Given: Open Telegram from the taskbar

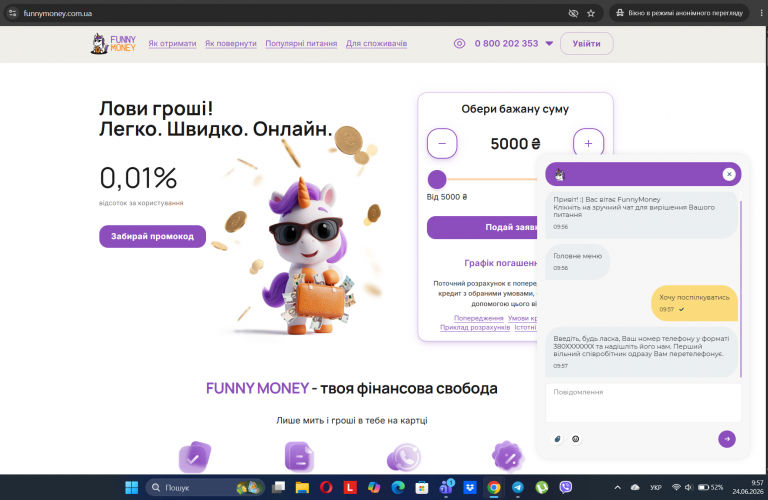Looking at the screenshot, I should [518, 487].
